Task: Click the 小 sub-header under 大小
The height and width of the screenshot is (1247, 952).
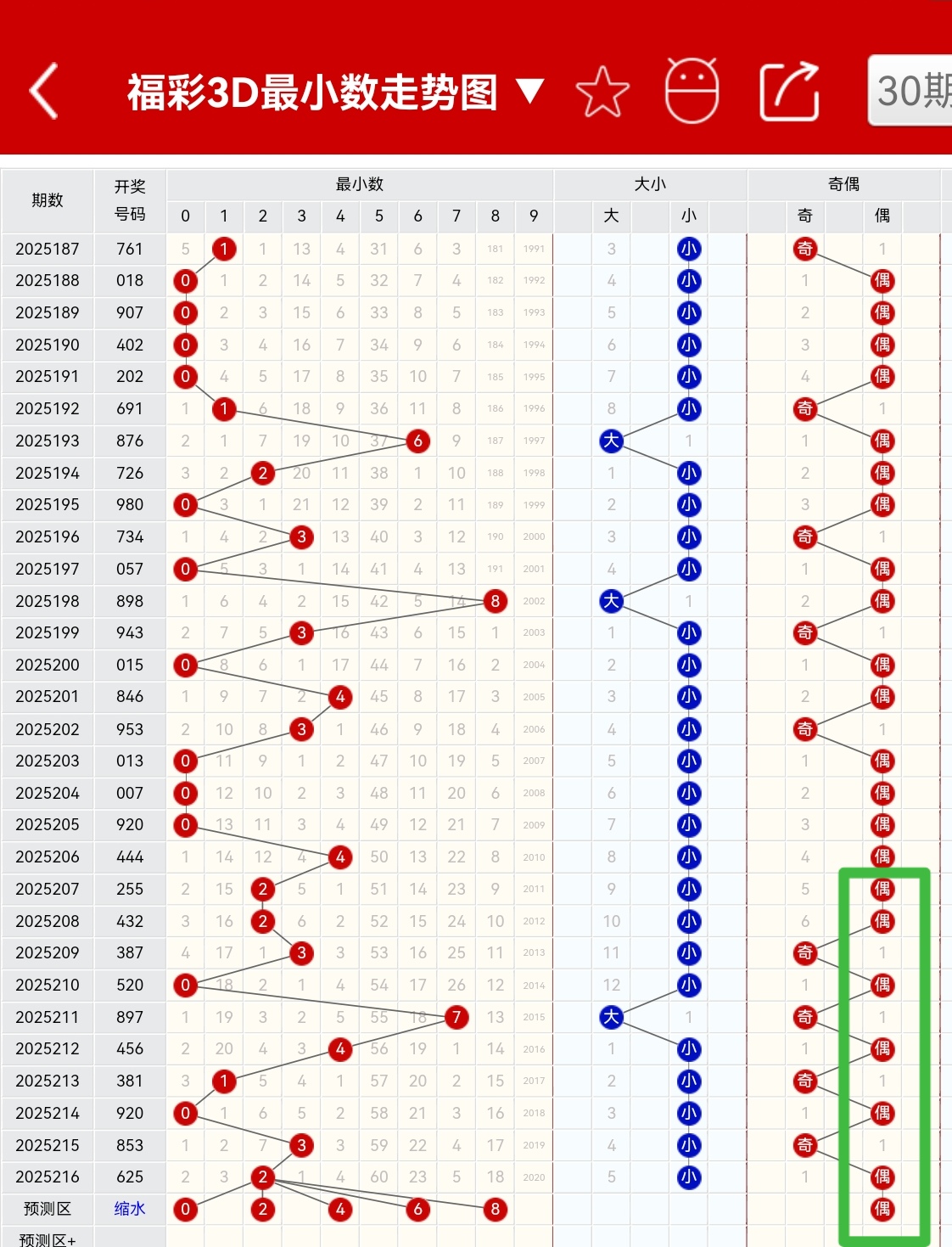Action: (x=689, y=216)
